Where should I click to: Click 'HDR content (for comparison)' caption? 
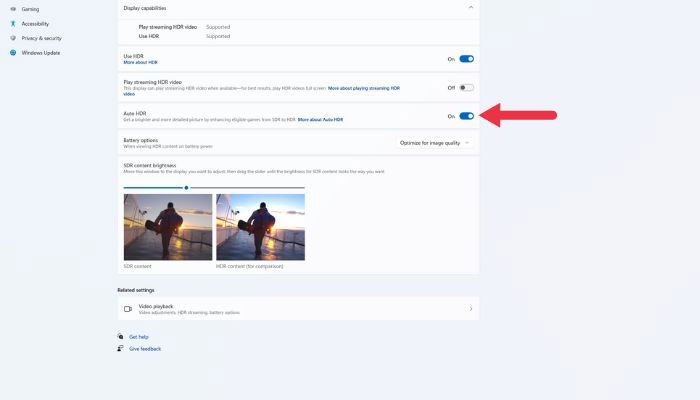click(250, 267)
